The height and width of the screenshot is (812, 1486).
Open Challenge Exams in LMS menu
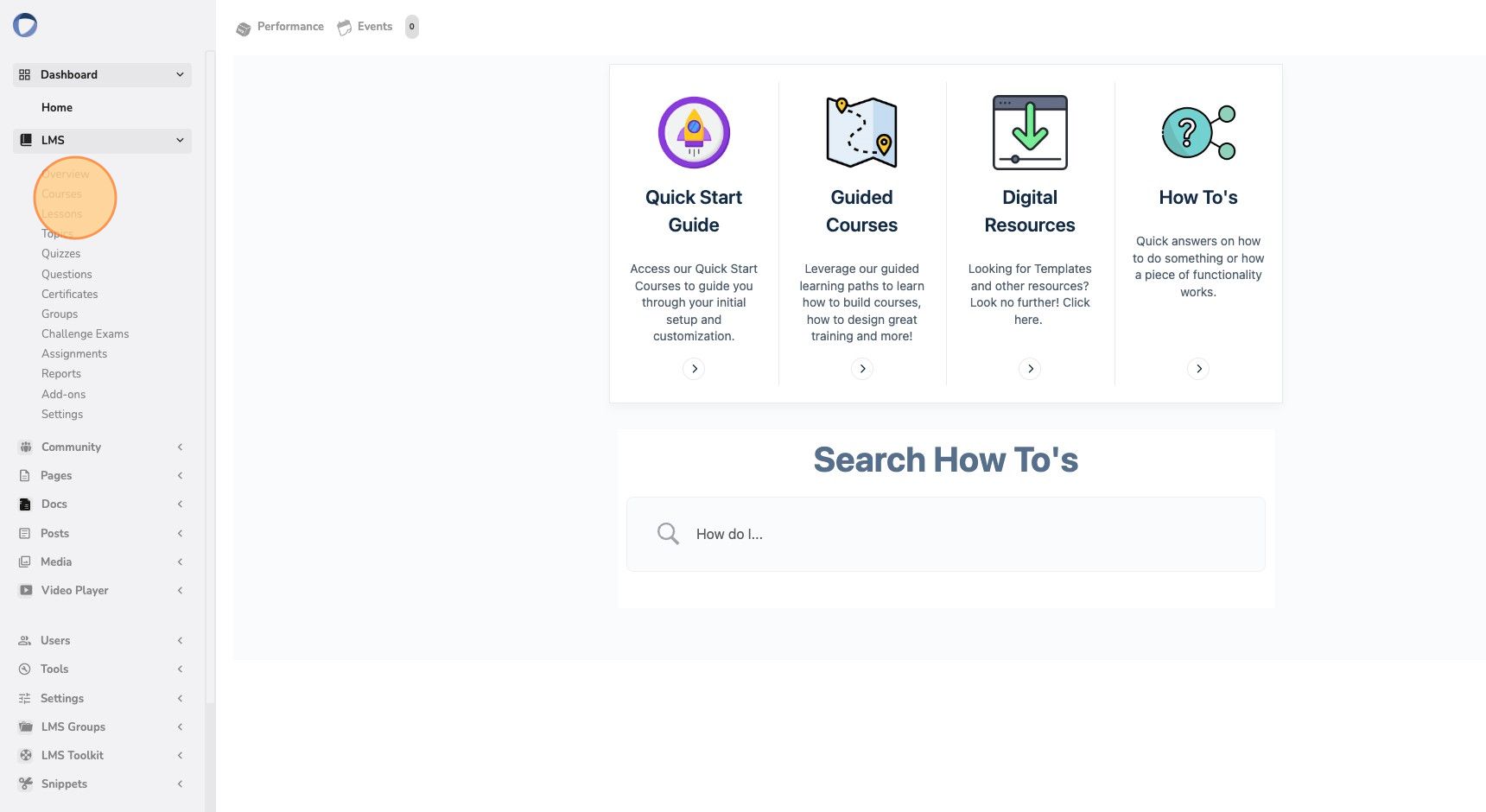point(85,333)
